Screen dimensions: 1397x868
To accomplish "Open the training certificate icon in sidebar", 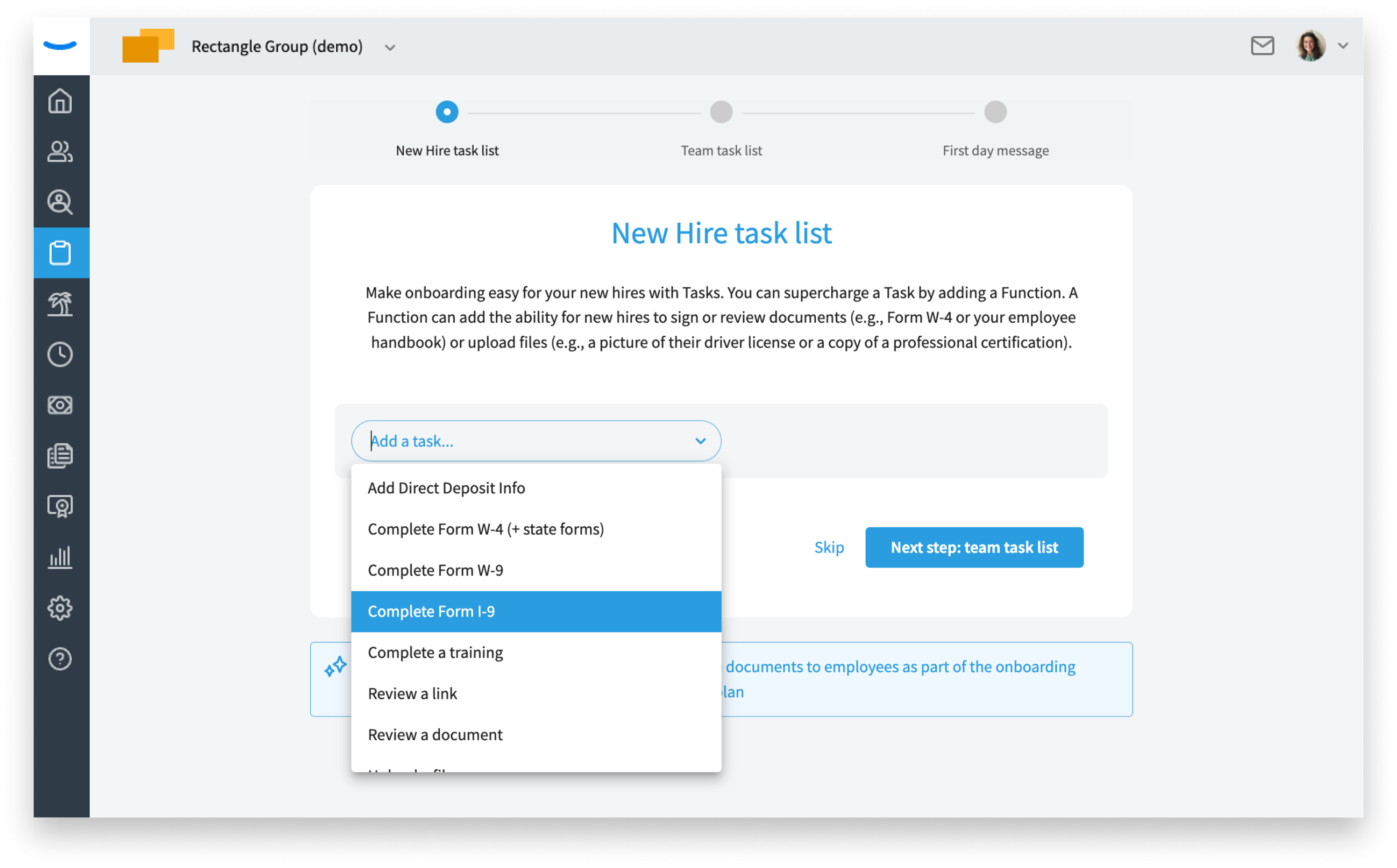I will coord(60,506).
